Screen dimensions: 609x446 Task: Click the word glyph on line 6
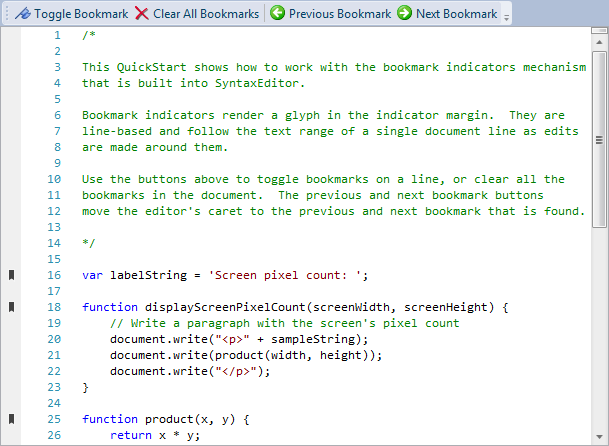tap(302, 115)
